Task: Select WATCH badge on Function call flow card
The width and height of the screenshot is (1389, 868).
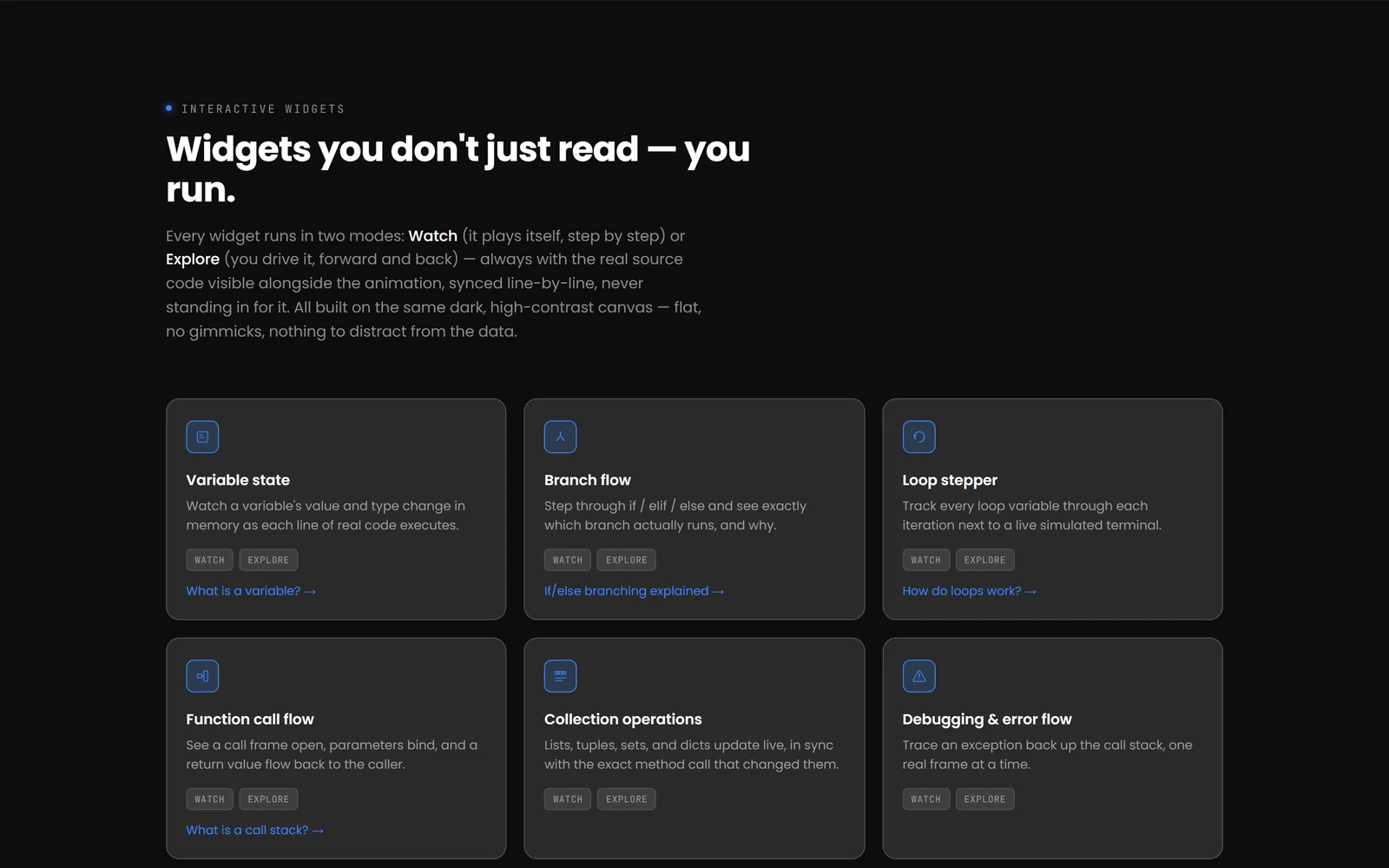Action: 209,799
